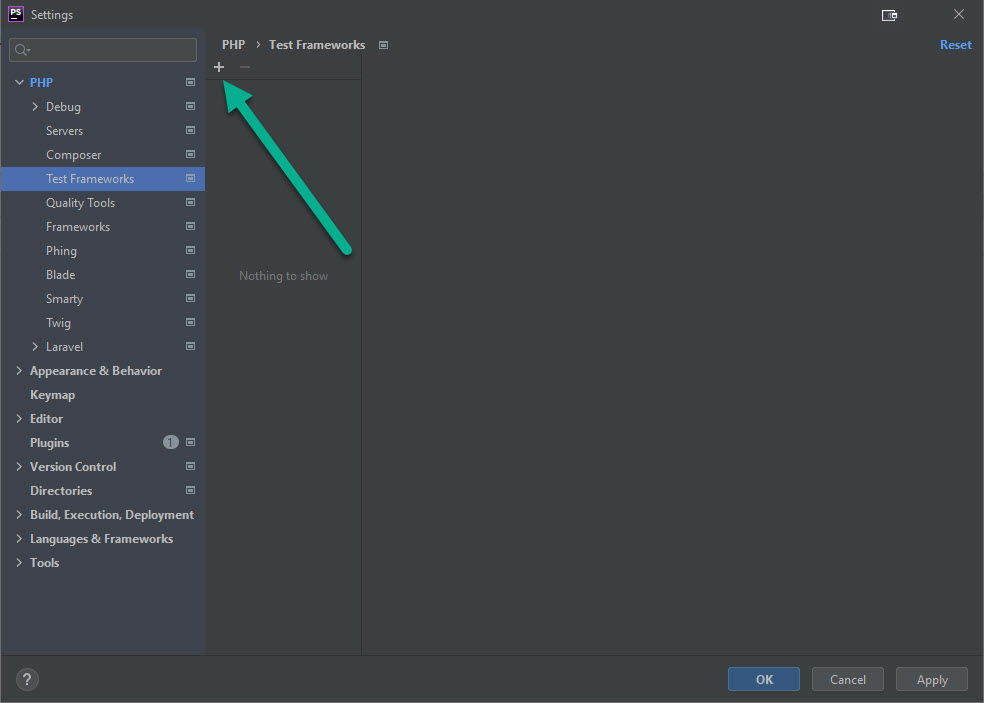Click the project-level icon beside breadcrumb title
984x703 pixels.
pos(383,45)
